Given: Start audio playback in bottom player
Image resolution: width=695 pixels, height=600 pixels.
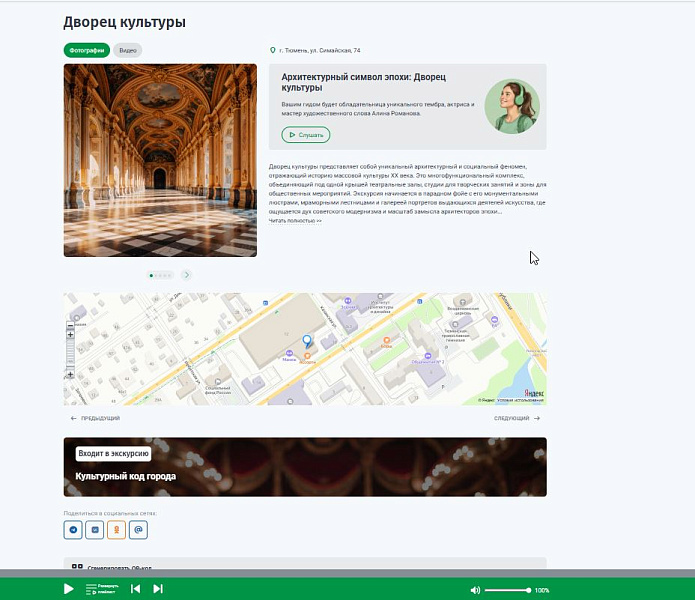Looking at the screenshot, I should pos(69,588).
